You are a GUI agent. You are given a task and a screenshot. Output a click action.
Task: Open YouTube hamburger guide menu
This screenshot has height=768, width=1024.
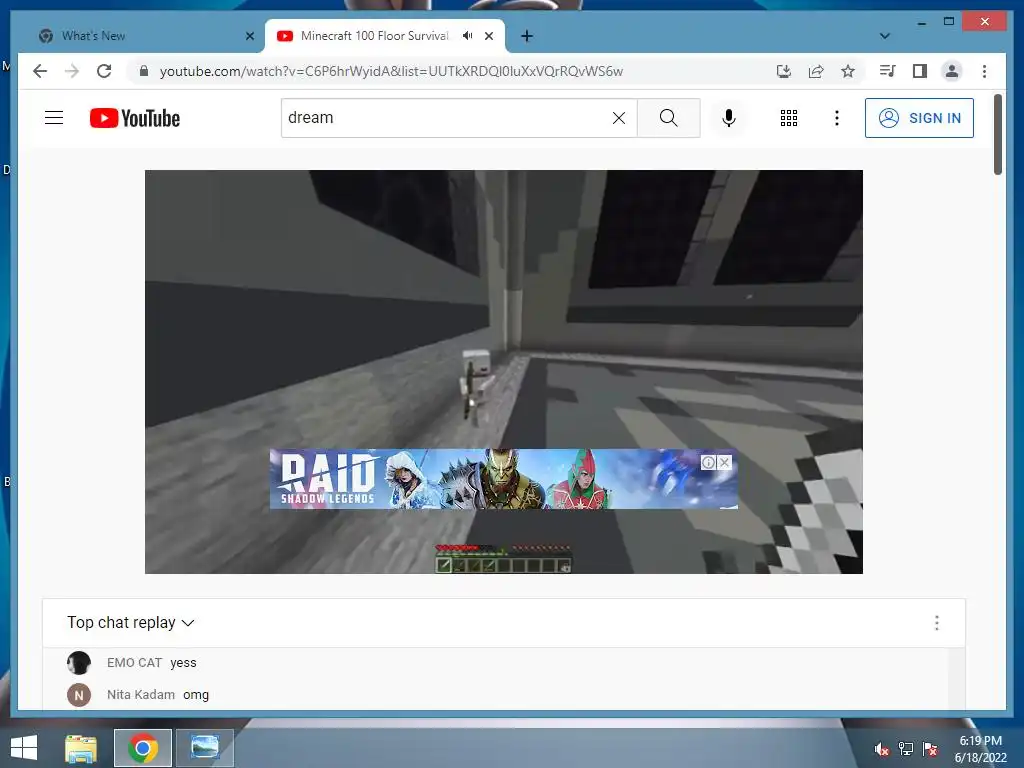tap(54, 118)
